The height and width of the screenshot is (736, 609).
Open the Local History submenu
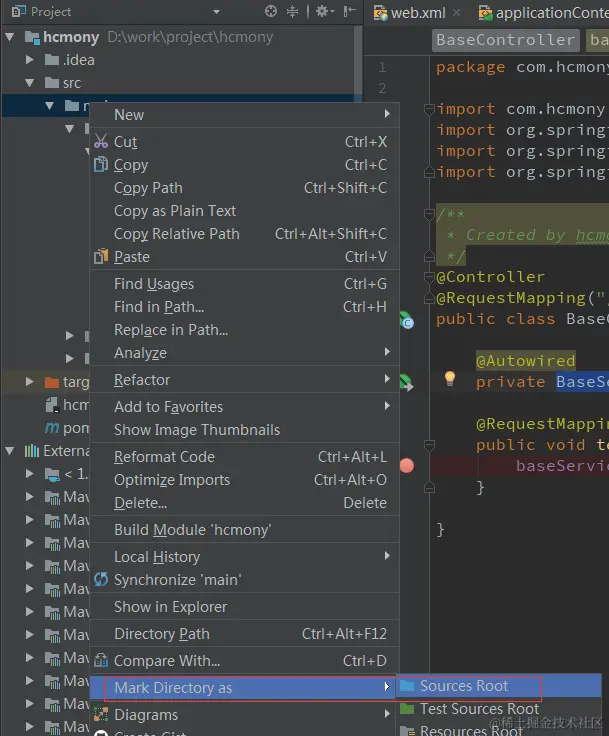245,557
